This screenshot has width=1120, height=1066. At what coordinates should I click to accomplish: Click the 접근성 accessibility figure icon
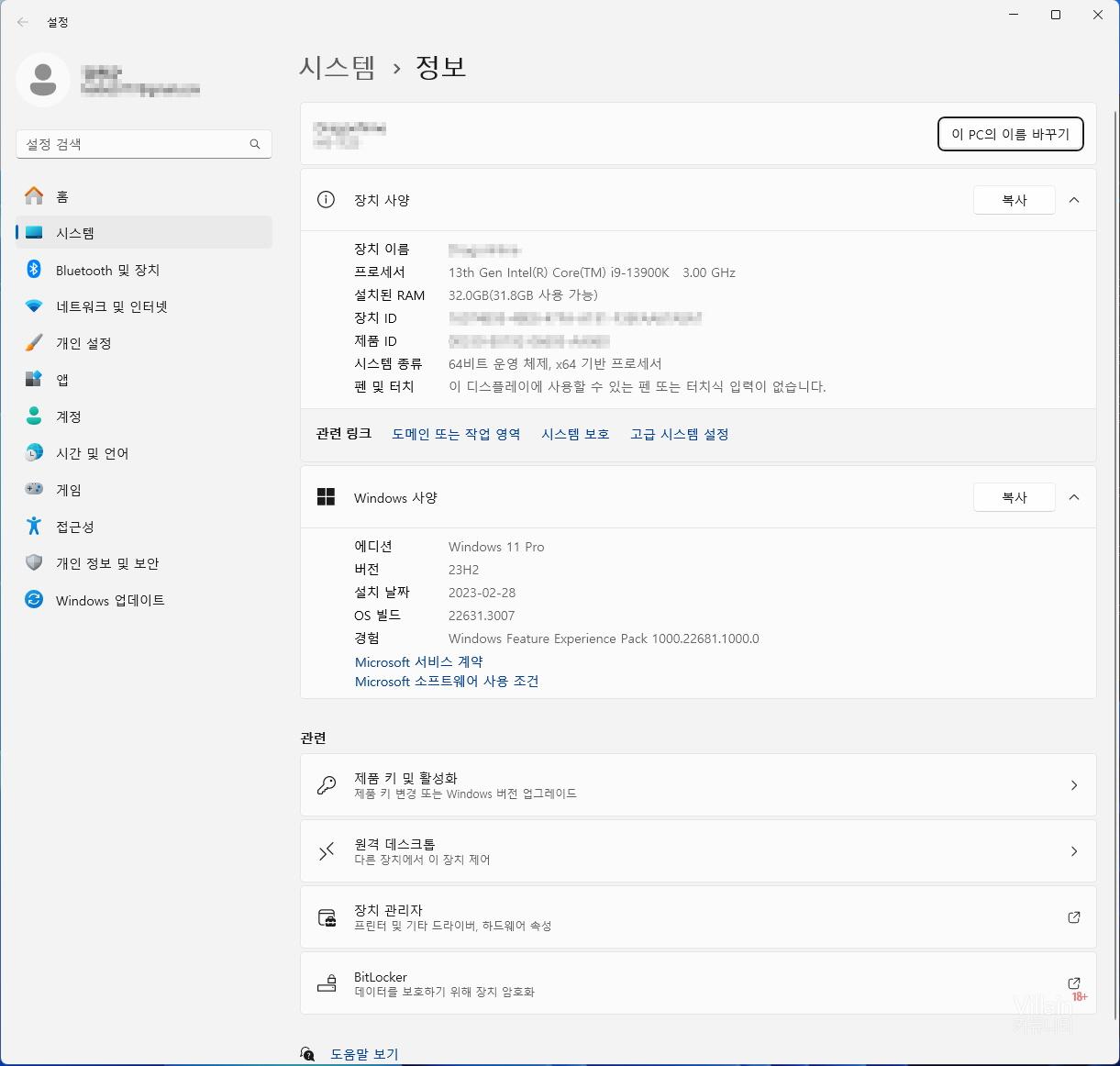click(34, 527)
